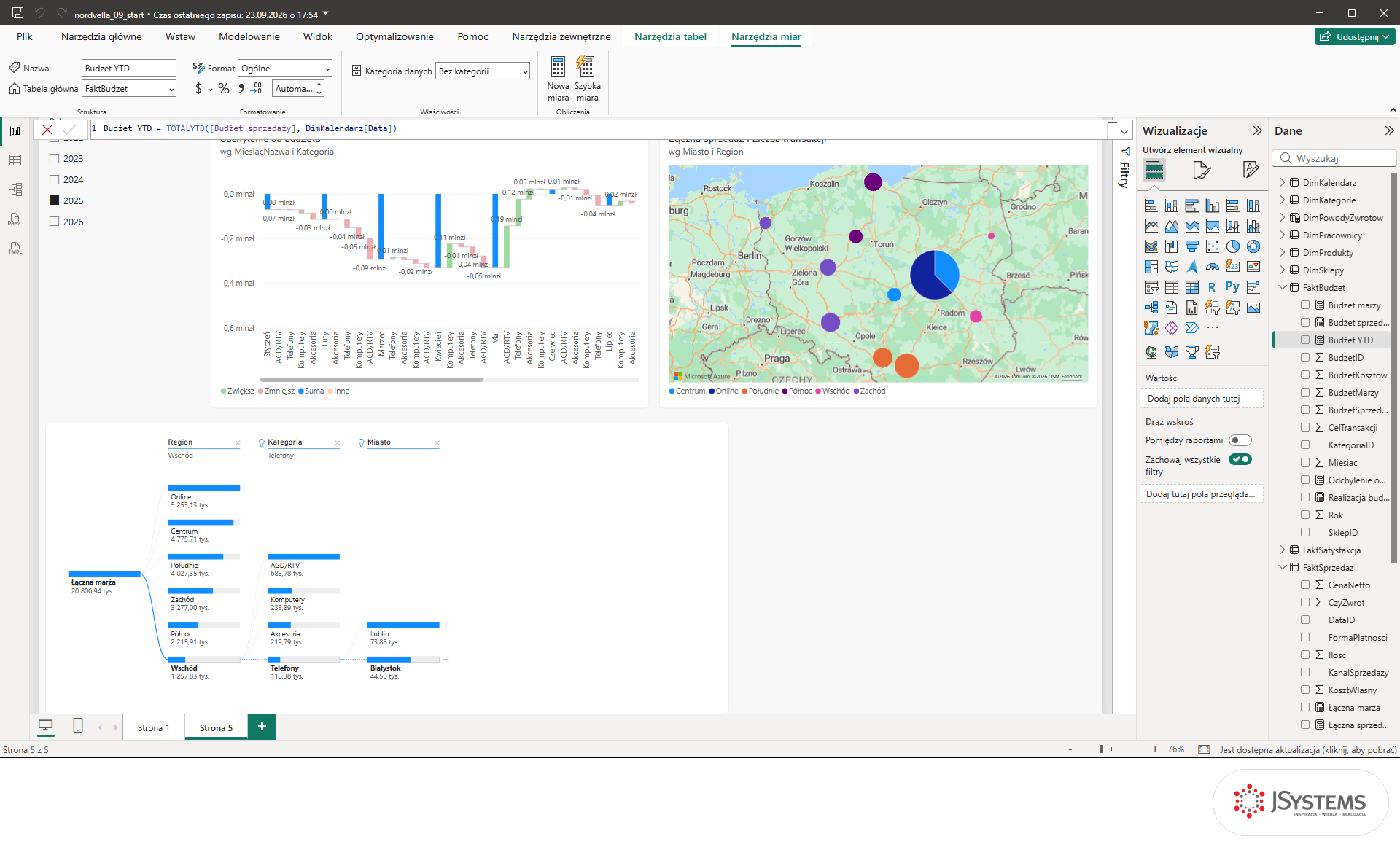The width and height of the screenshot is (1400, 847).
Task: Select the treemap visualization icon
Action: point(1151,267)
